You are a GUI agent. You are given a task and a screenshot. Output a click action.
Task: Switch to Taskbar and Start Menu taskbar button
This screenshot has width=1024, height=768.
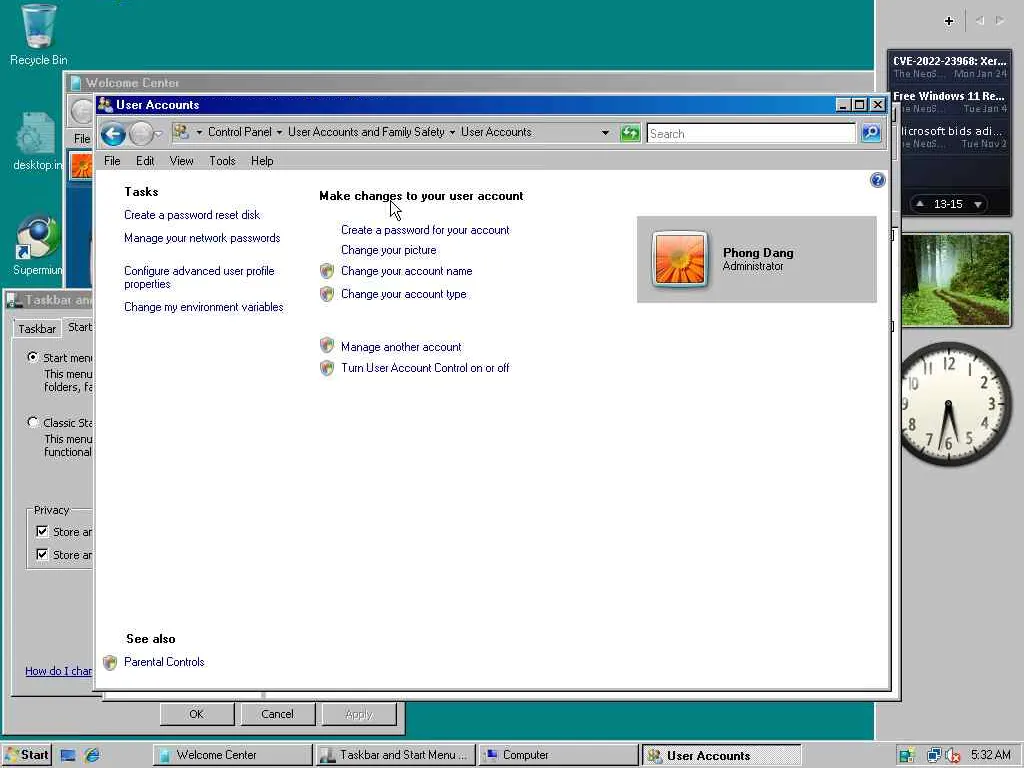395,755
